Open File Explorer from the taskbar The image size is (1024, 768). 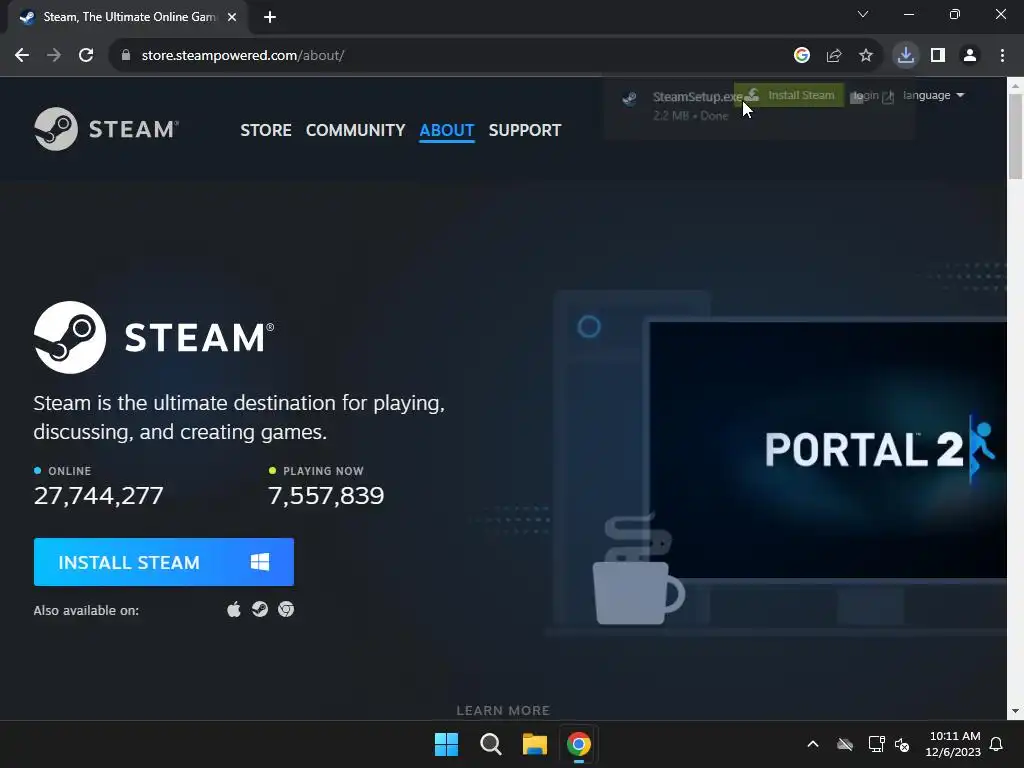tap(535, 744)
